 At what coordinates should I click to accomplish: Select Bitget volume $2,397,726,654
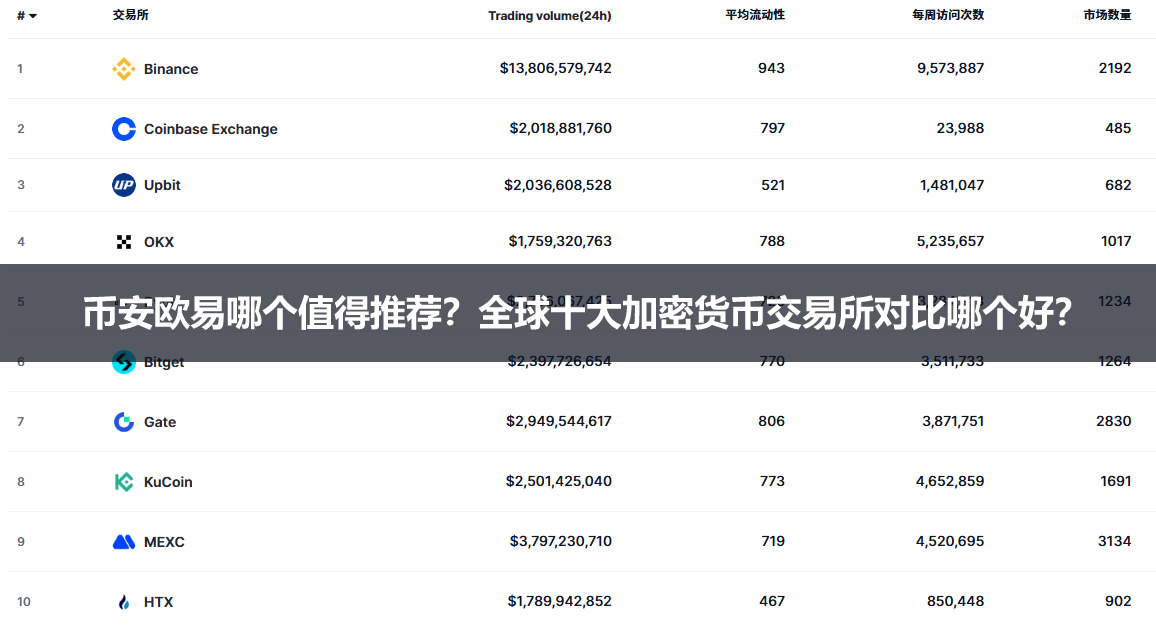560,361
